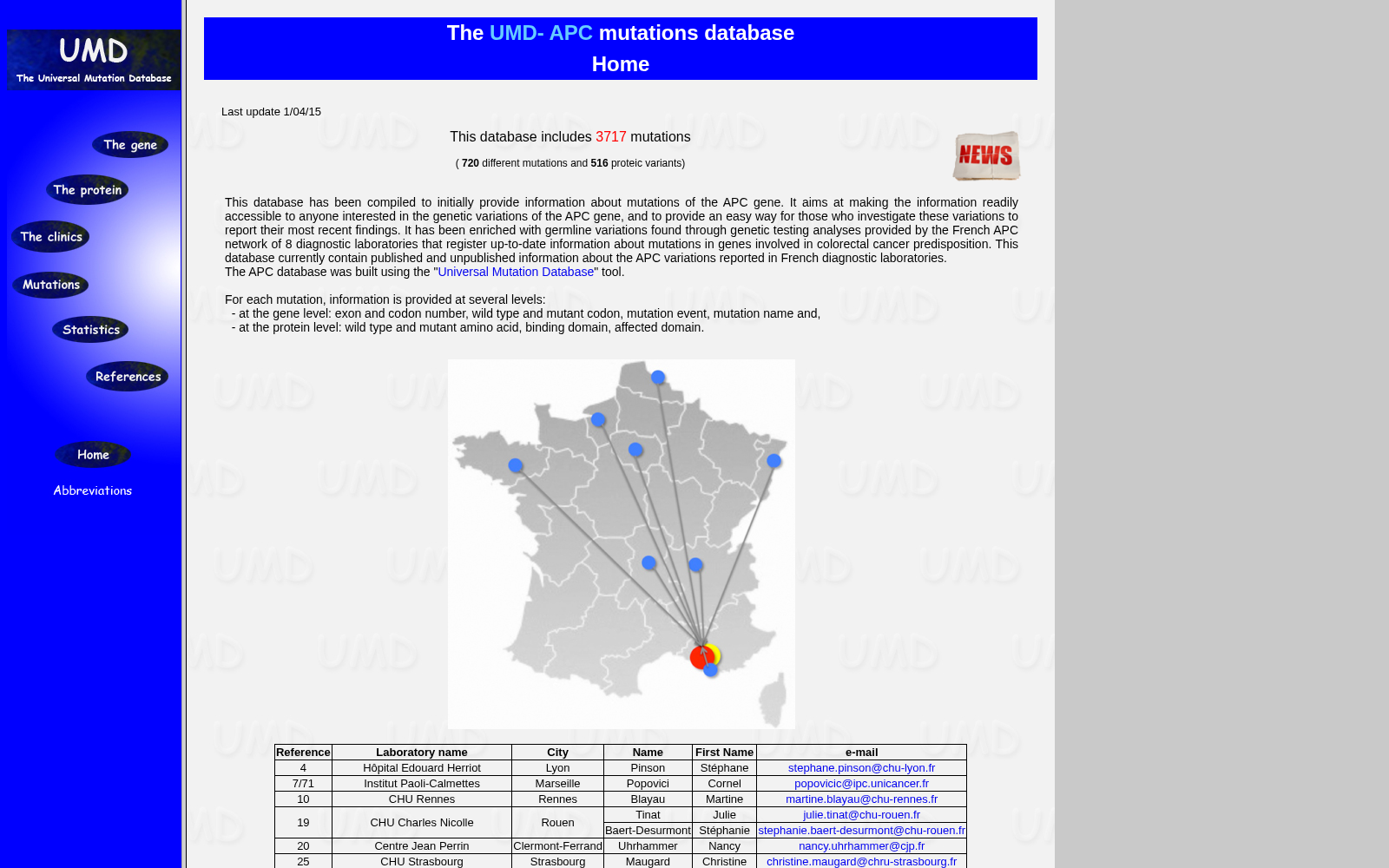Click the UMD Universal Mutation Database logo
This screenshot has width=1389, height=868.
pos(94,60)
